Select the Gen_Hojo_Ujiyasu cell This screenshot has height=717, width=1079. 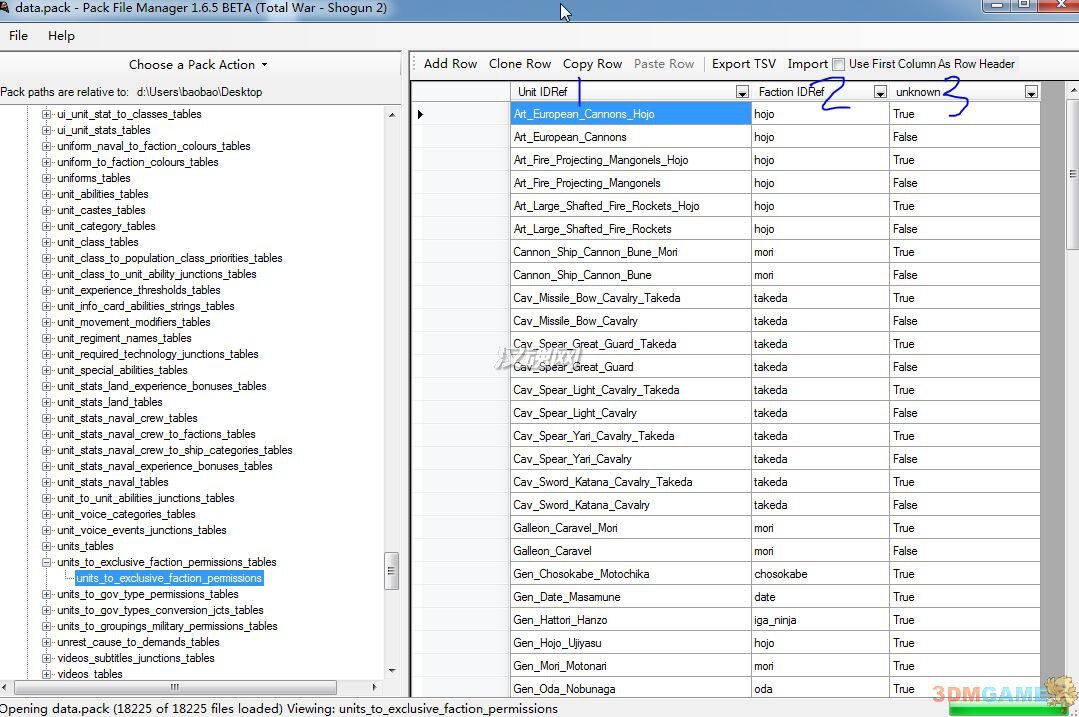coord(630,643)
